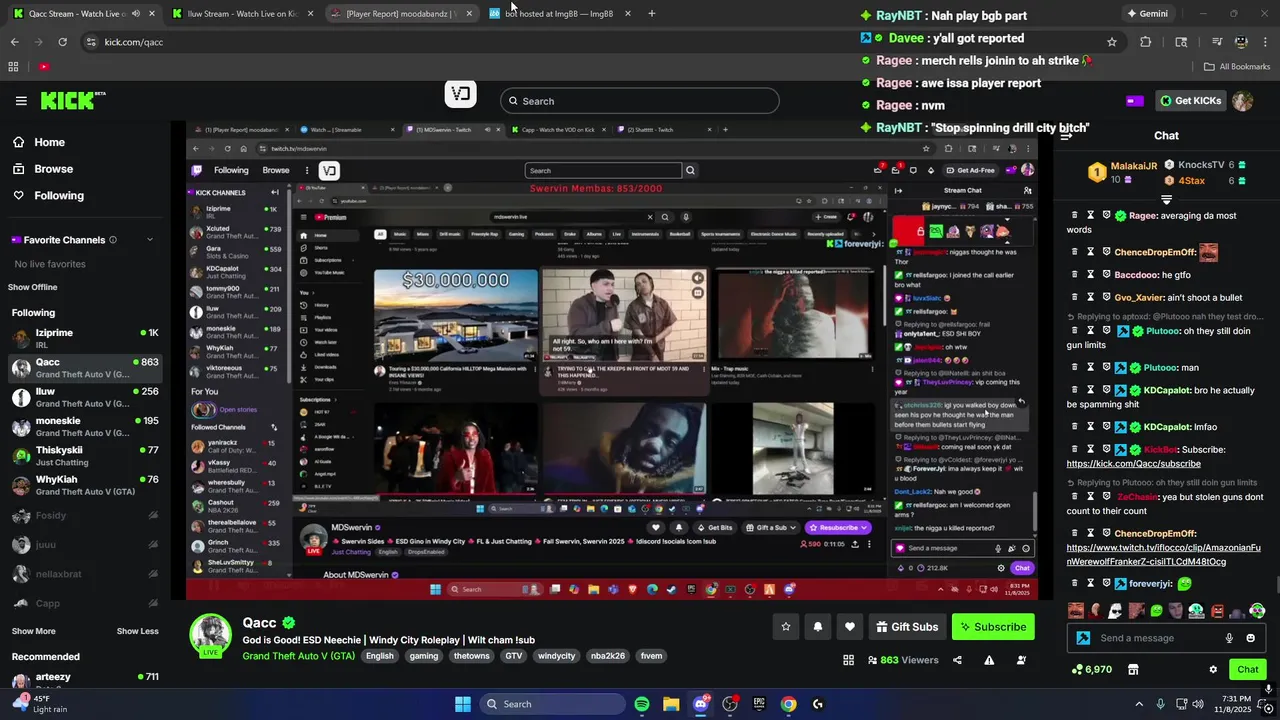Click the chat identity hammer badge icon
Viewport: 1280px width, 720px height.
[1083, 638]
